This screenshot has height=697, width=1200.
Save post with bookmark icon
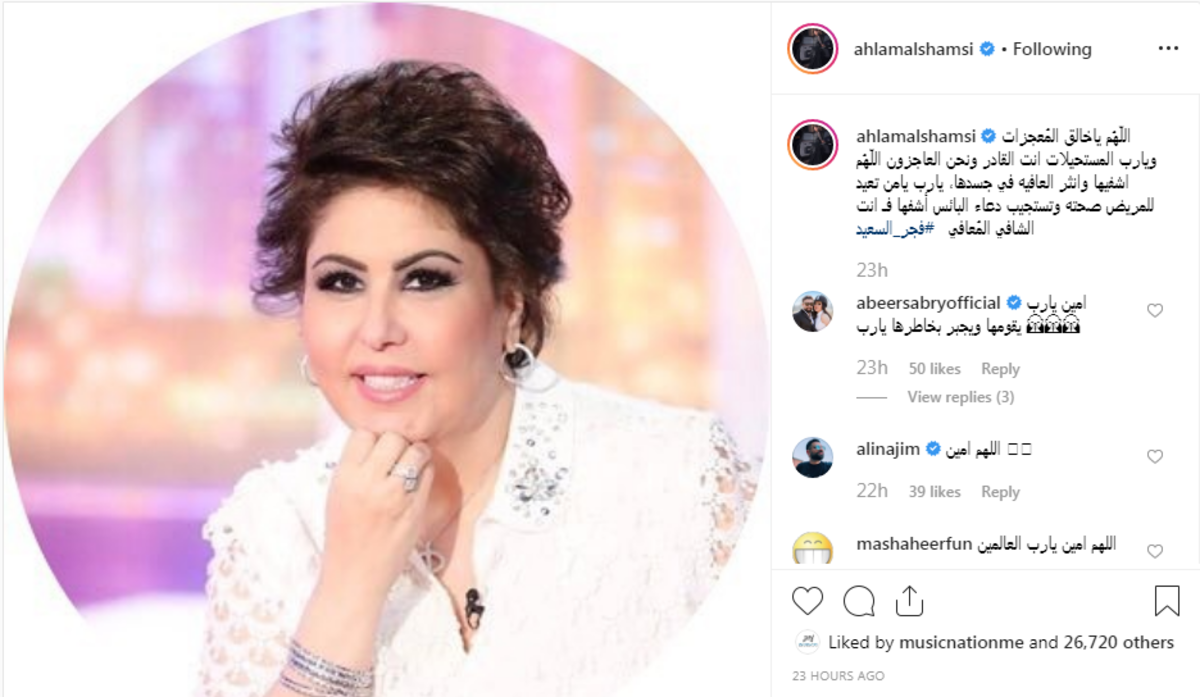1167,600
